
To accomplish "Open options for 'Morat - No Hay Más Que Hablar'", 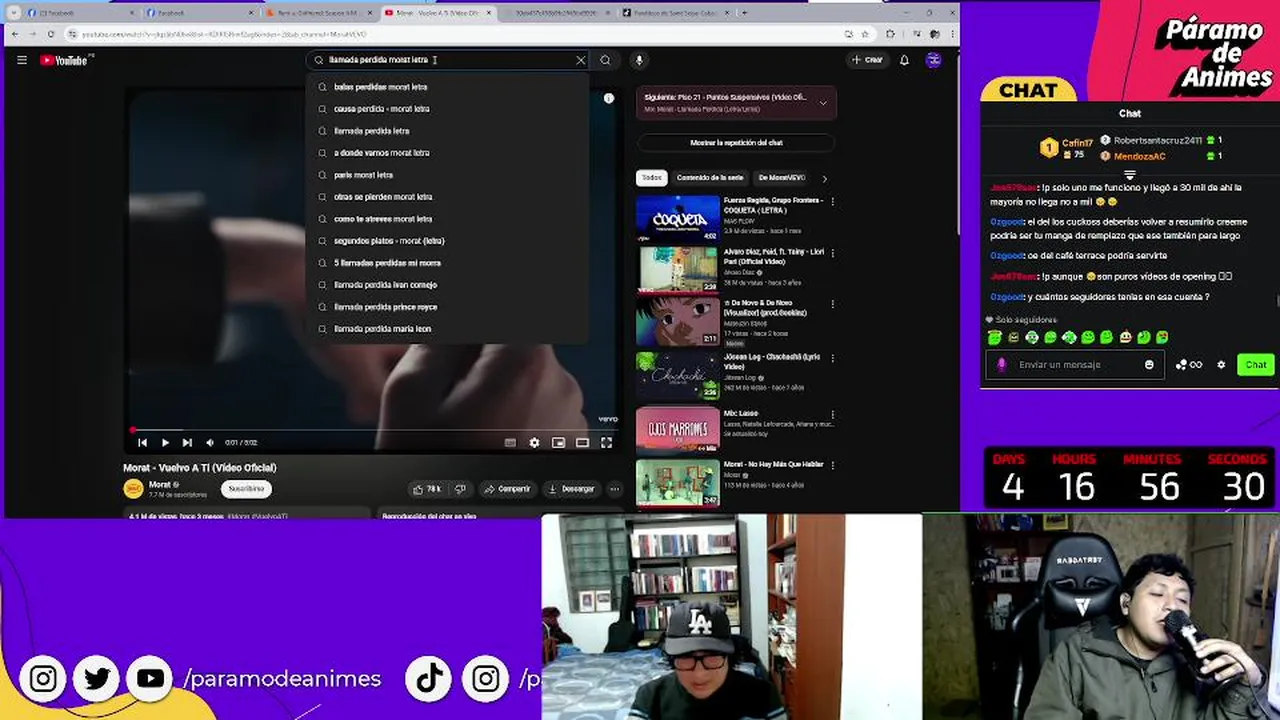I will [x=832, y=465].
